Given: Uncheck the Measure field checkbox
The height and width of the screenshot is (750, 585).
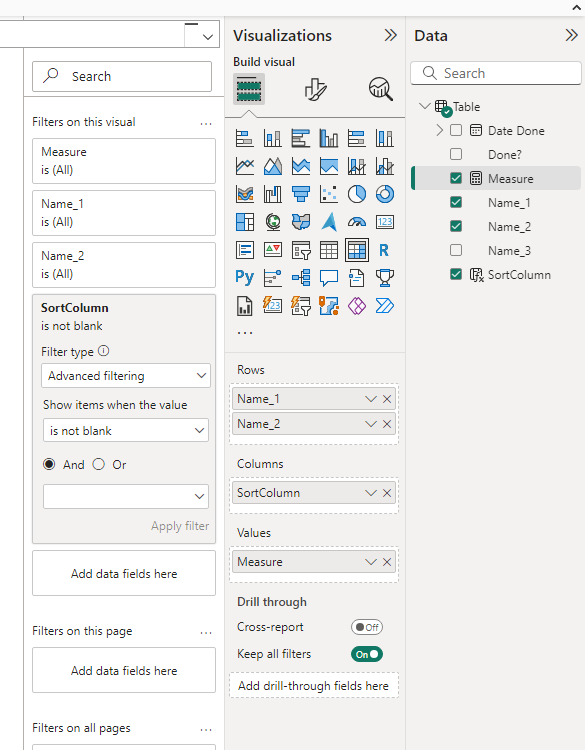Looking at the screenshot, I should point(456,178).
